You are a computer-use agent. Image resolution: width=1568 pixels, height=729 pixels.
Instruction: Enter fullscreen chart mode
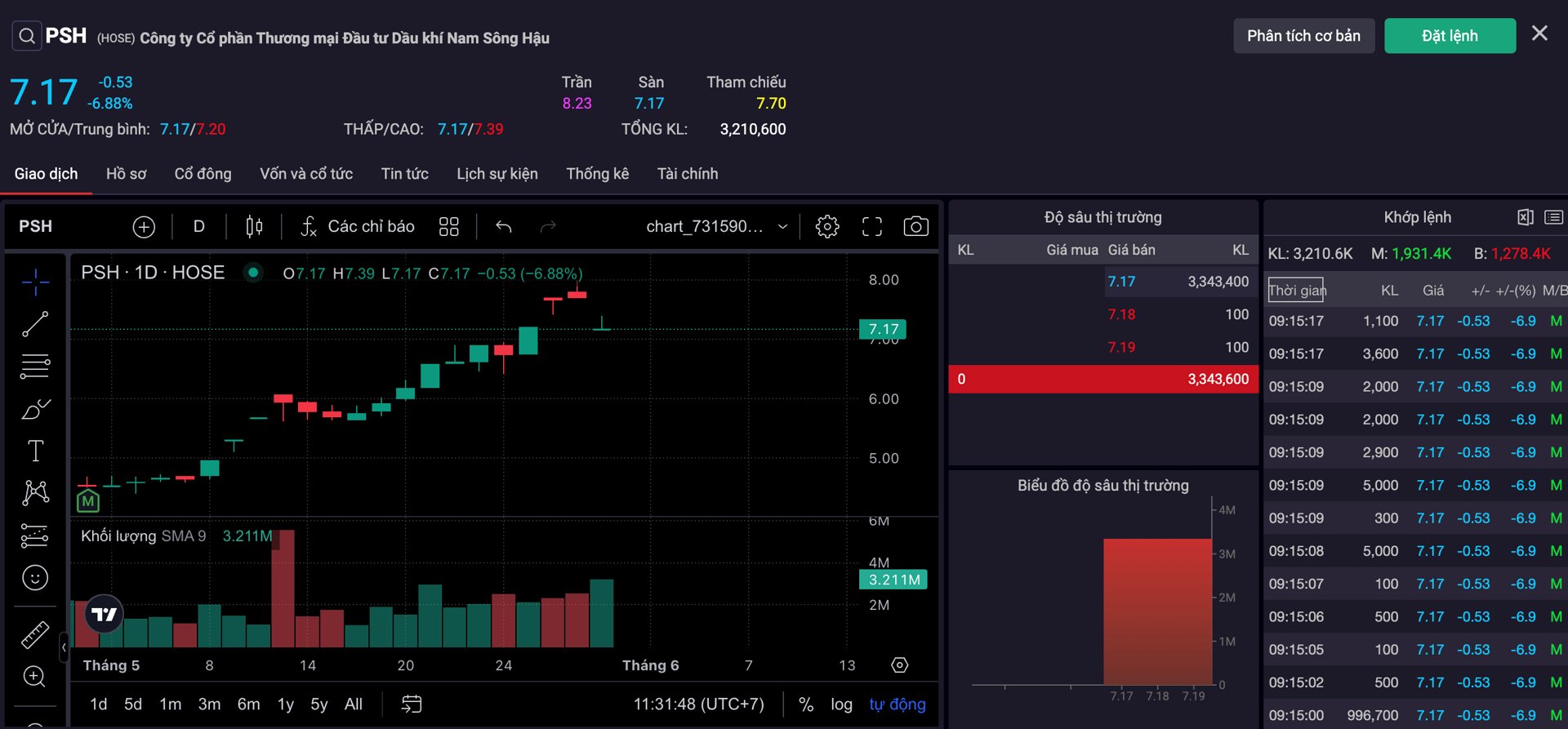871,227
